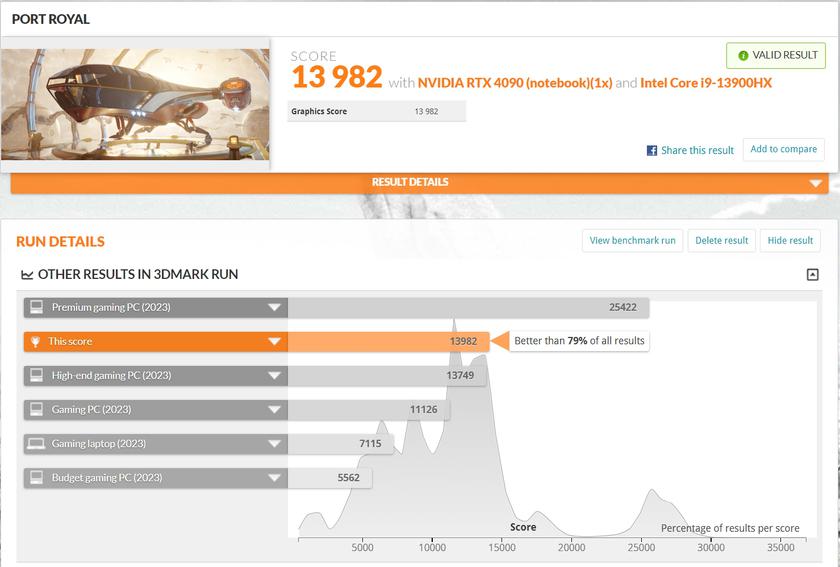Click the monitor icon for Premium gaming PC

coord(35,307)
